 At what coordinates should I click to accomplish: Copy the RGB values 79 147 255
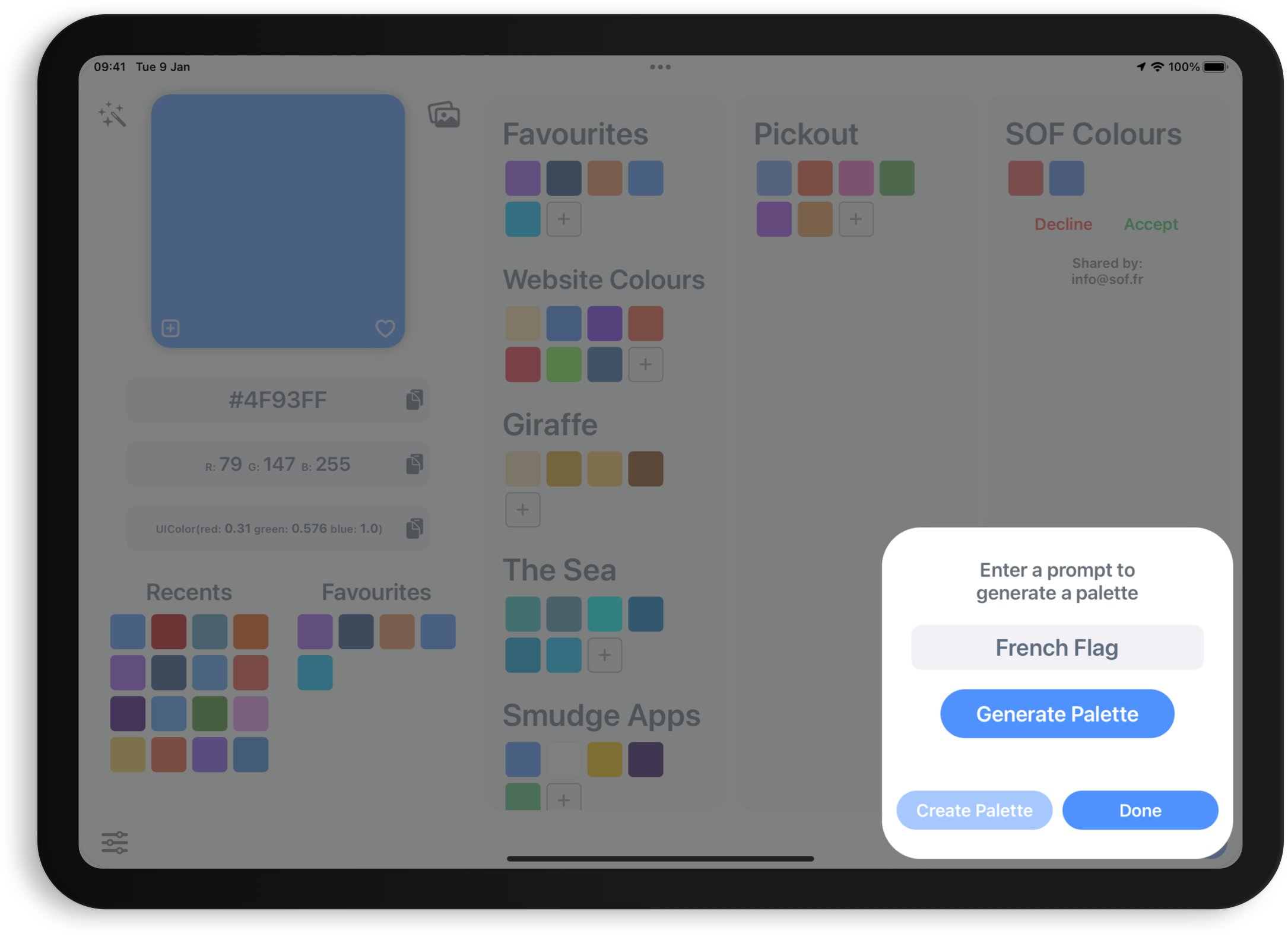414,464
